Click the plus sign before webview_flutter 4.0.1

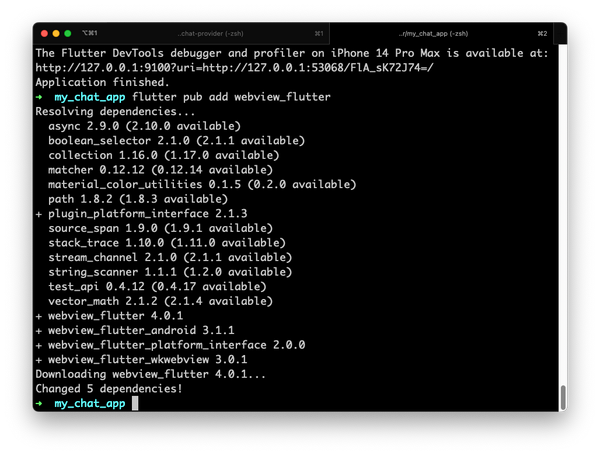point(39,316)
